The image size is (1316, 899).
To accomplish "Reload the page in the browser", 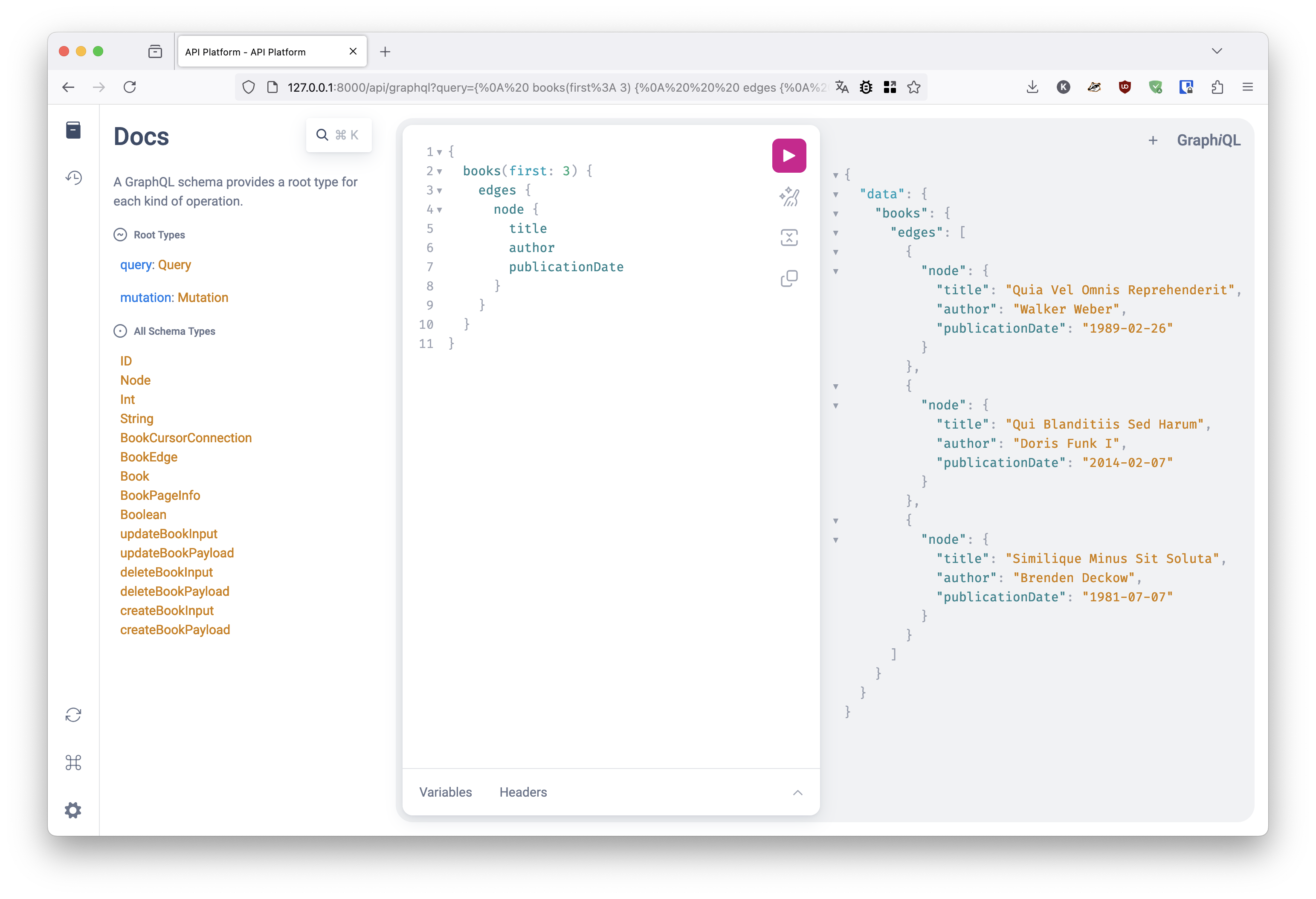I will click(x=130, y=87).
